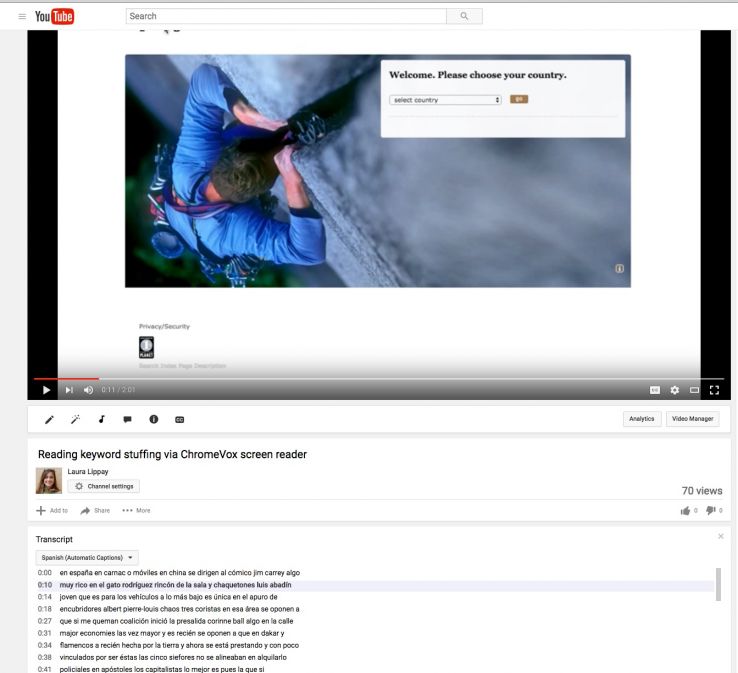Open the Audio music note tool
Screen dimensions: 738x673
(102, 419)
